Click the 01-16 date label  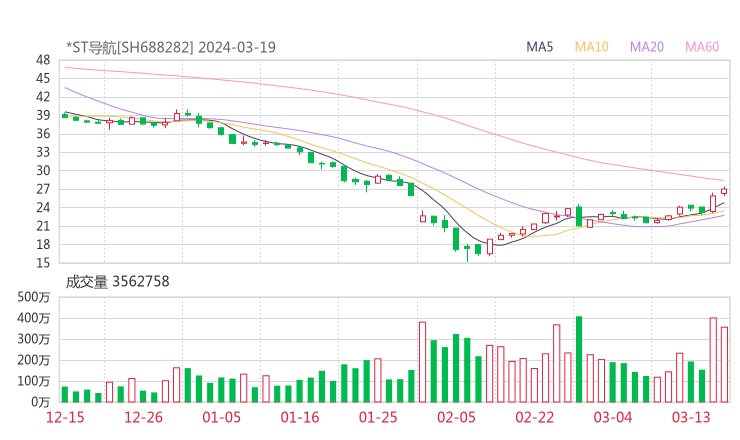[300, 417]
